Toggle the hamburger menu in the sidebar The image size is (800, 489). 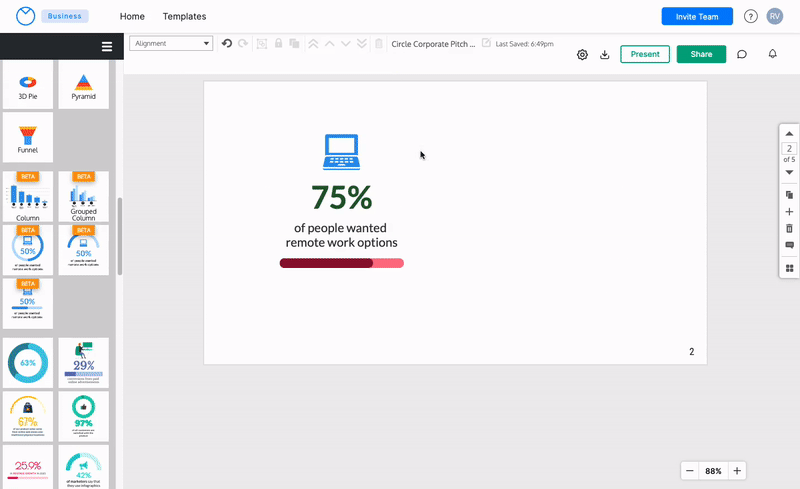[107, 46]
